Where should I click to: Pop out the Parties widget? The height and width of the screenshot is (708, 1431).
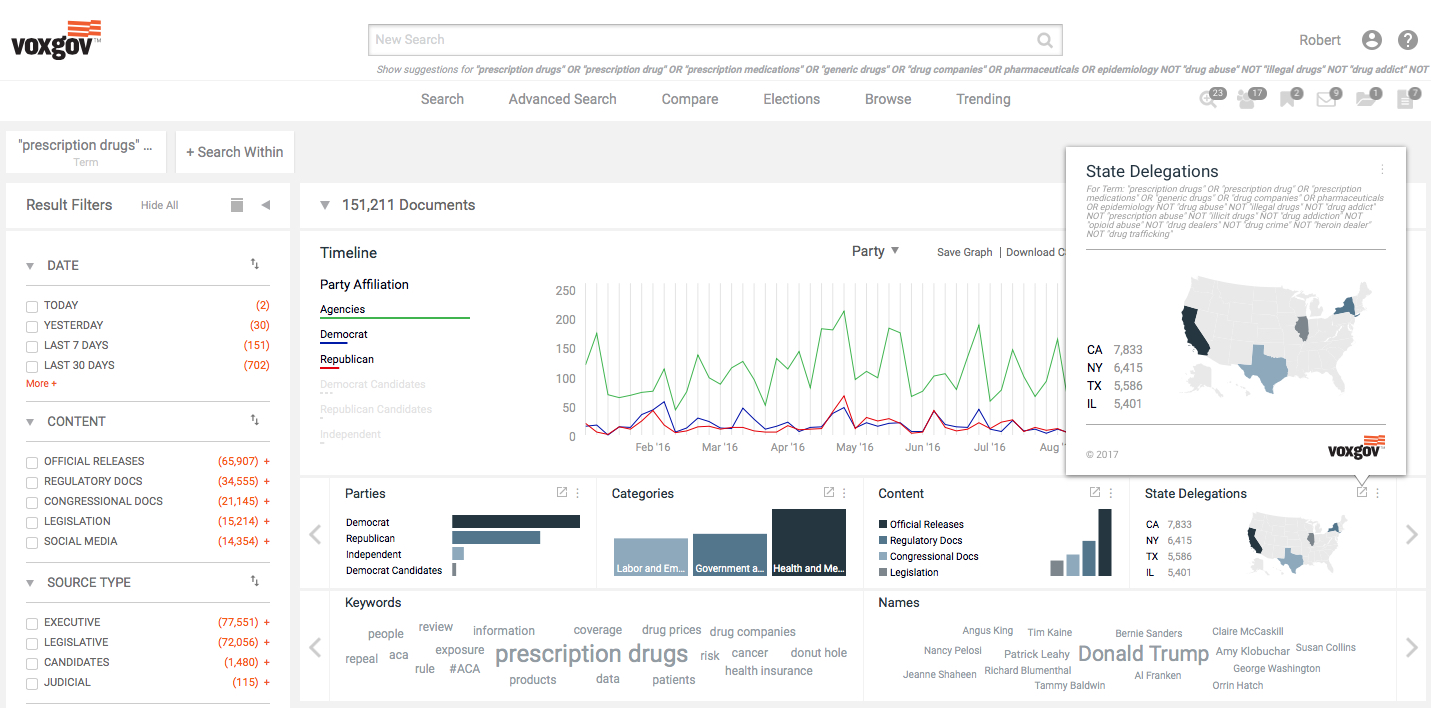[562, 493]
